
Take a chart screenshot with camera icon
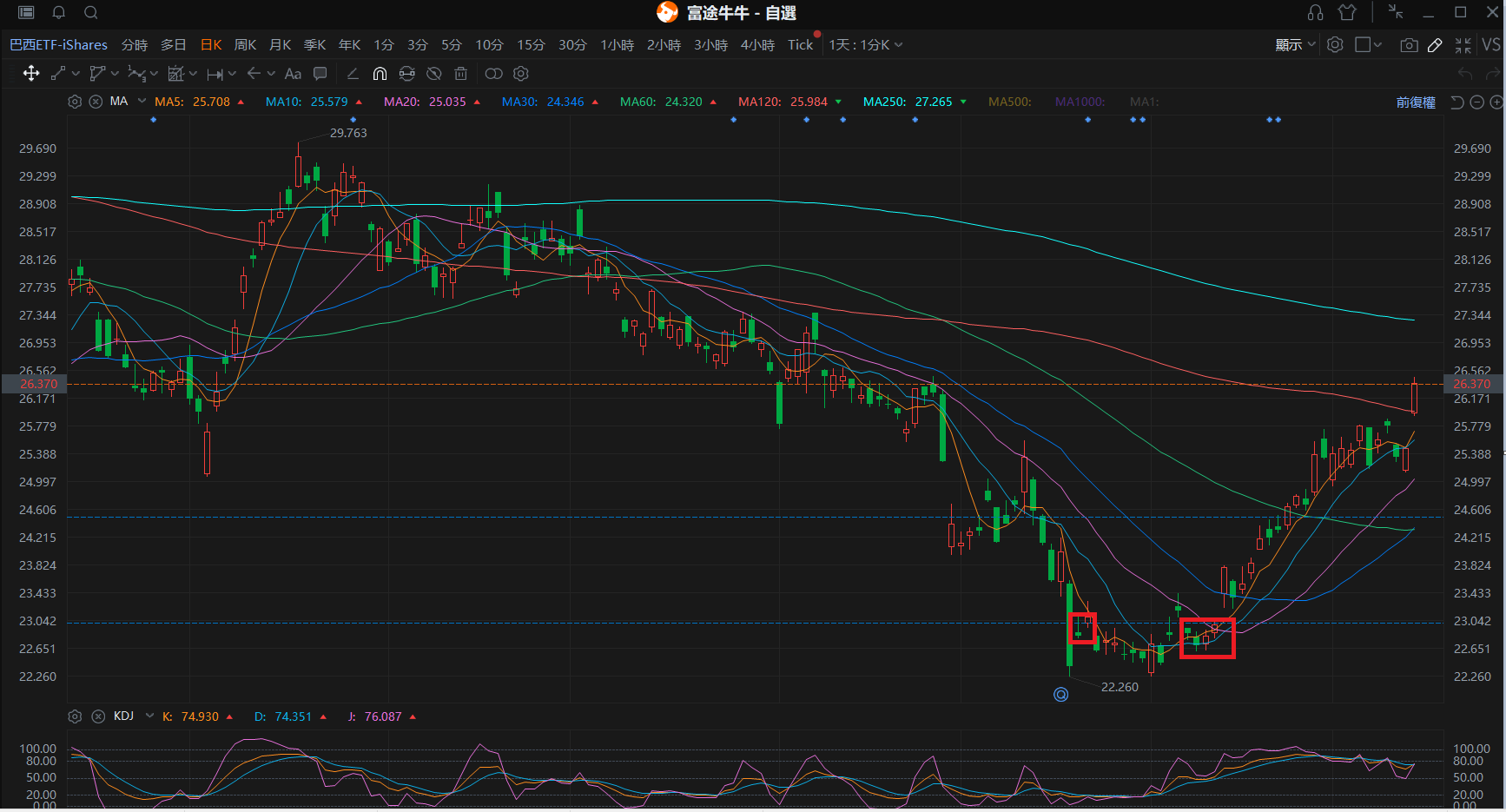click(1409, 45)
